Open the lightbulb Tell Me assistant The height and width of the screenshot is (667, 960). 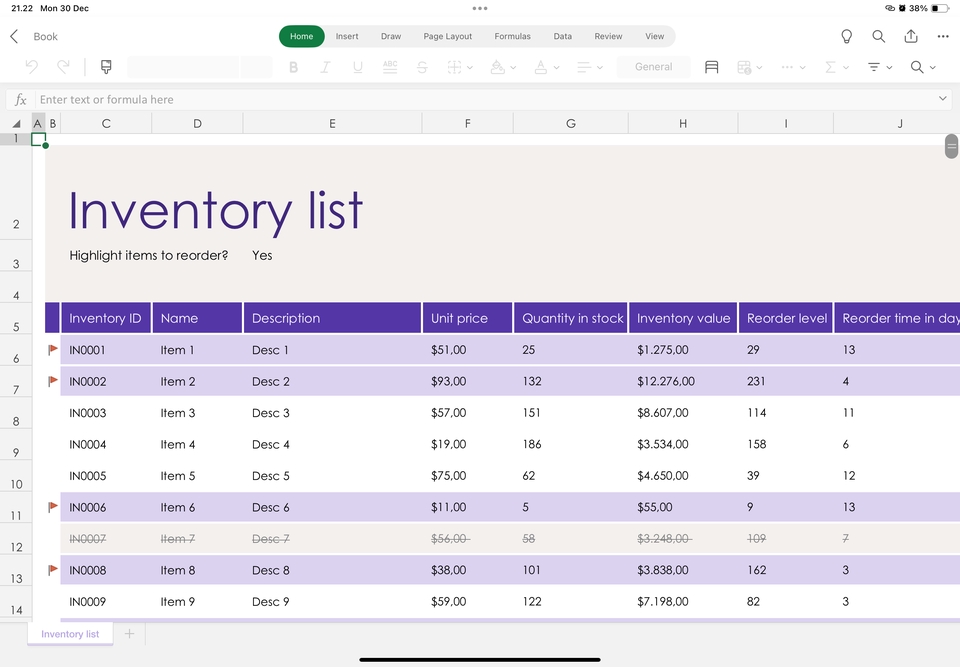[846, 36]
